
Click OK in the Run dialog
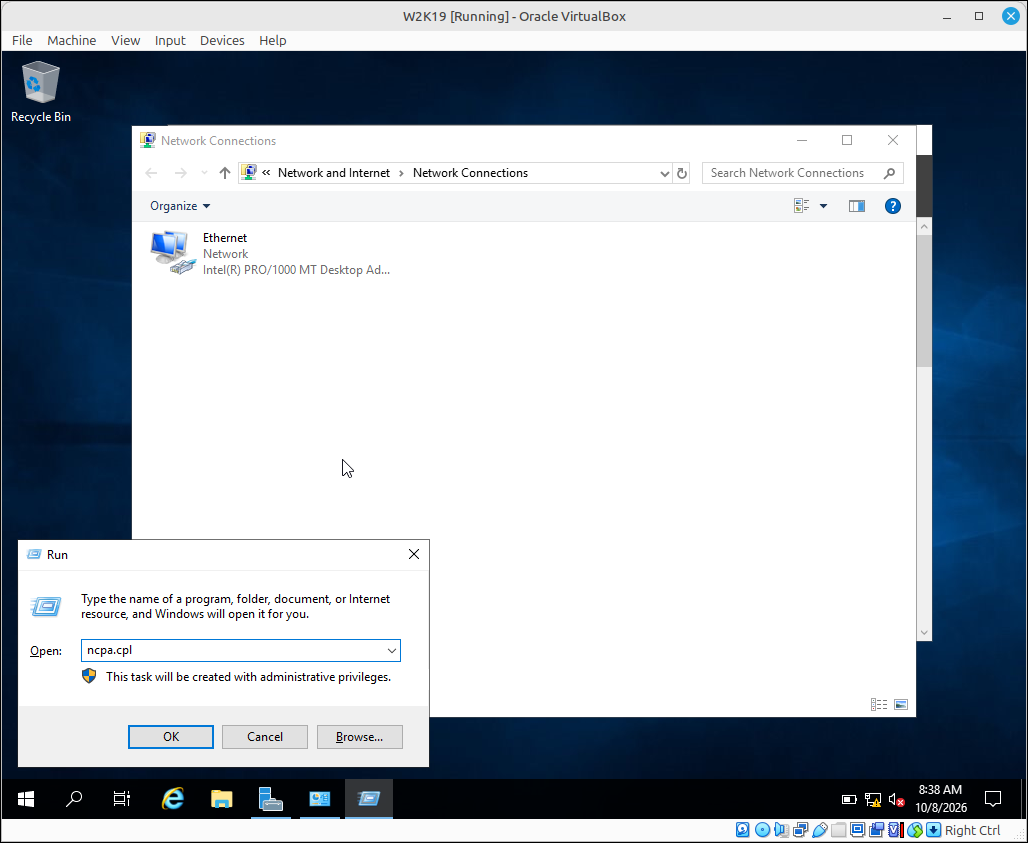pyautogui.click(x=170, y=737)
